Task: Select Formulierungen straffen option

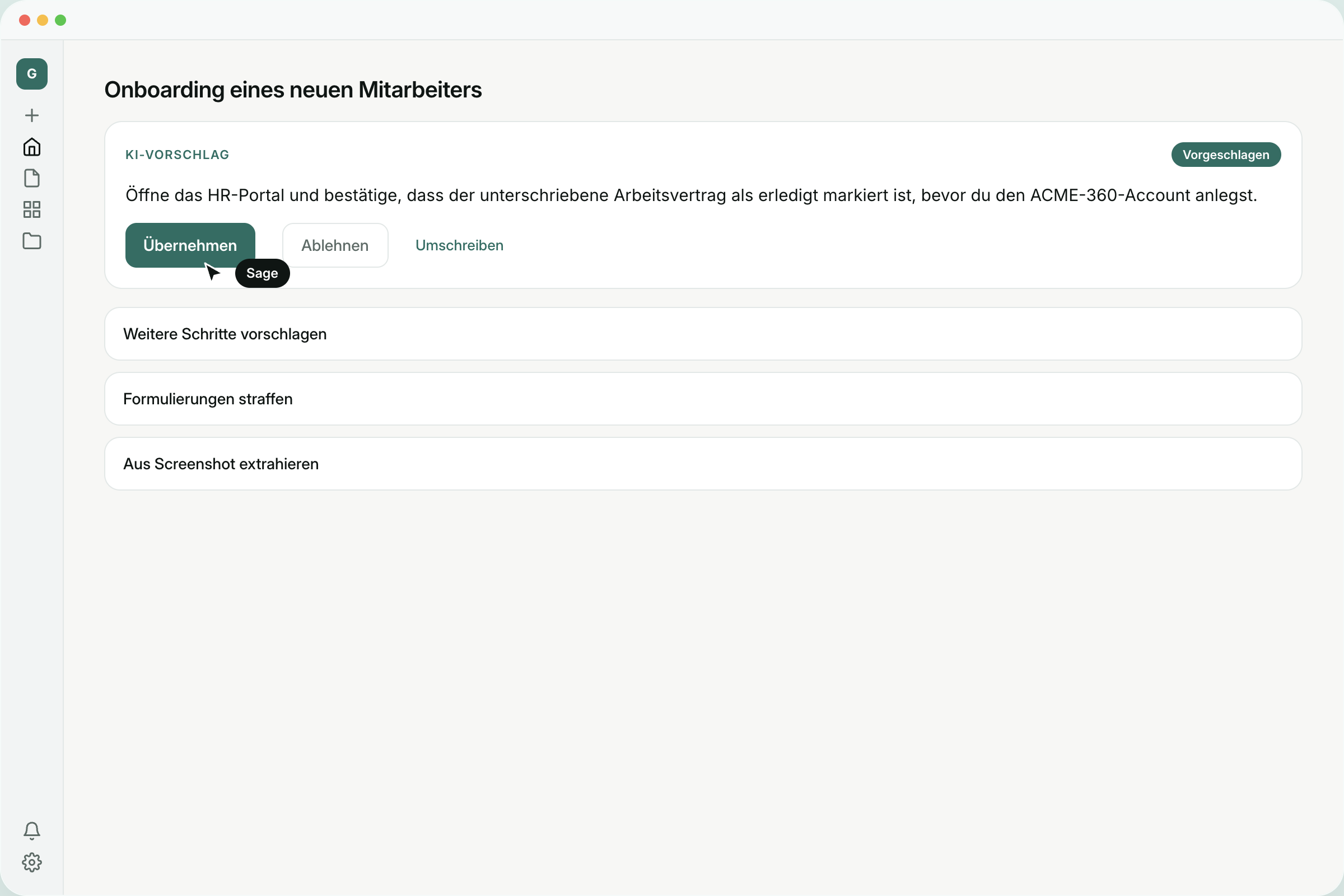Action: point(703,399)
